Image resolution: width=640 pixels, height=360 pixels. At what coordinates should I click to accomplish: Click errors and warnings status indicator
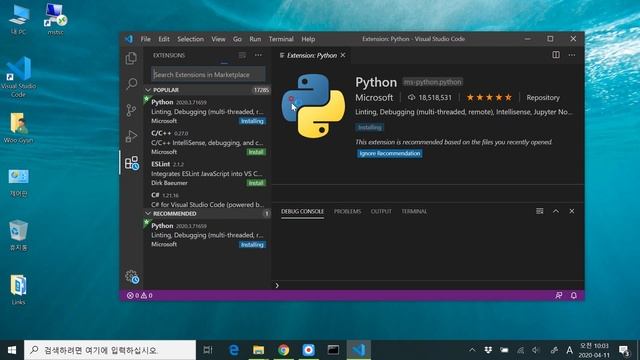tap(140, 295)
